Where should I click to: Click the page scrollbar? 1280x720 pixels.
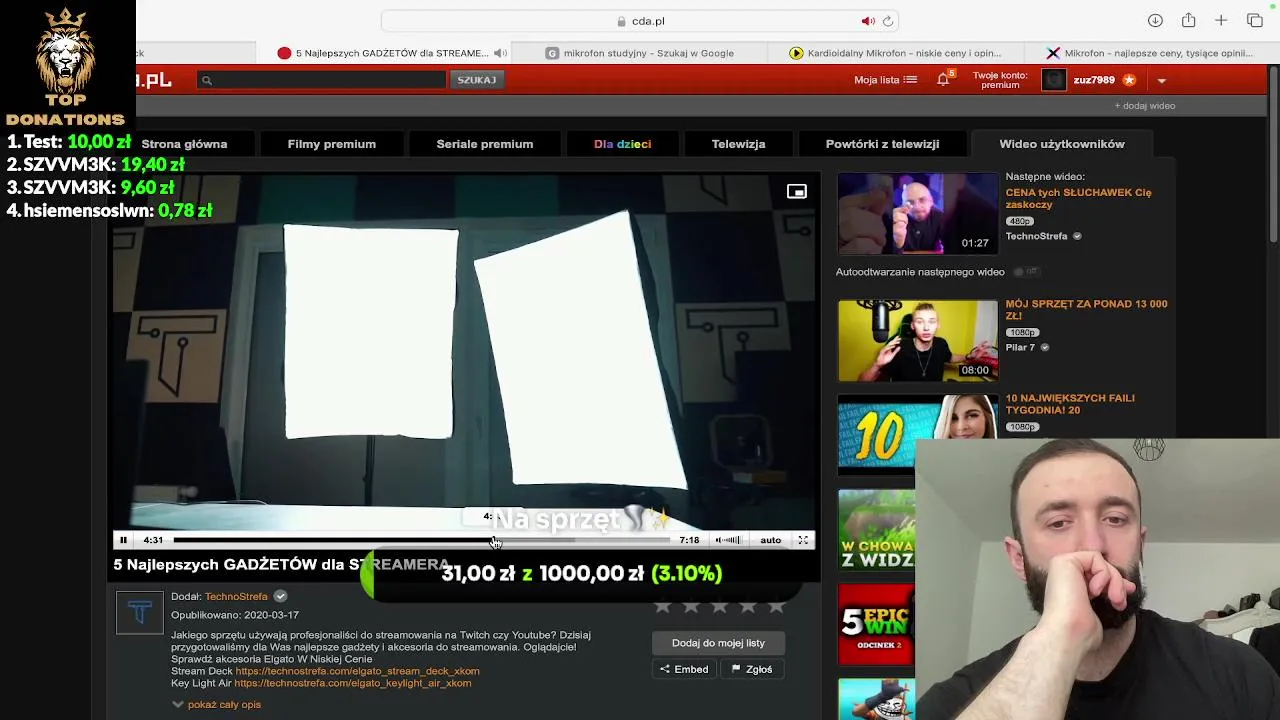(1273, 155)
